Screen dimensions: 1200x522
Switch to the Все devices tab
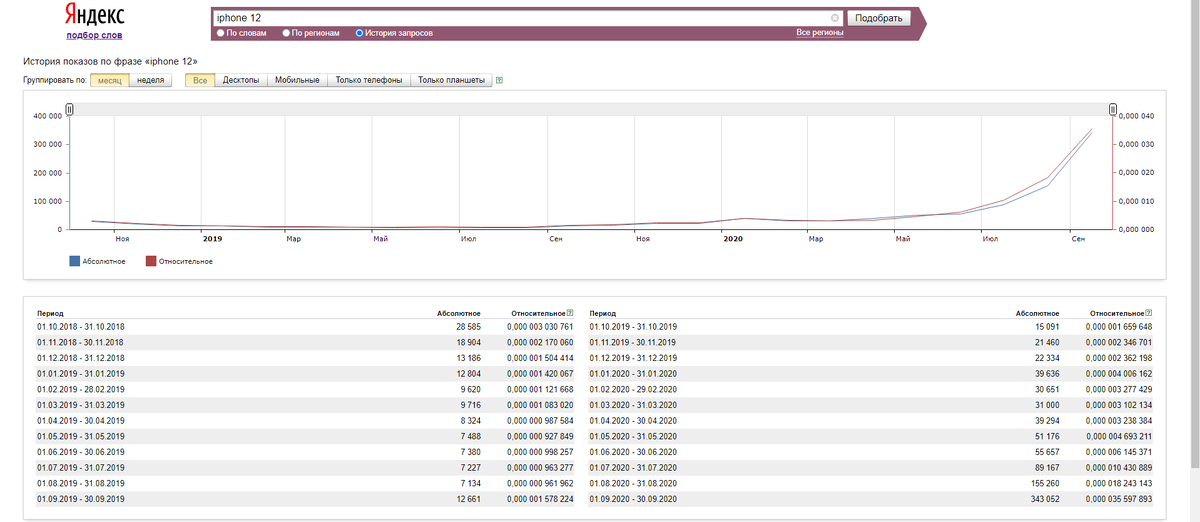coord(200,80)
